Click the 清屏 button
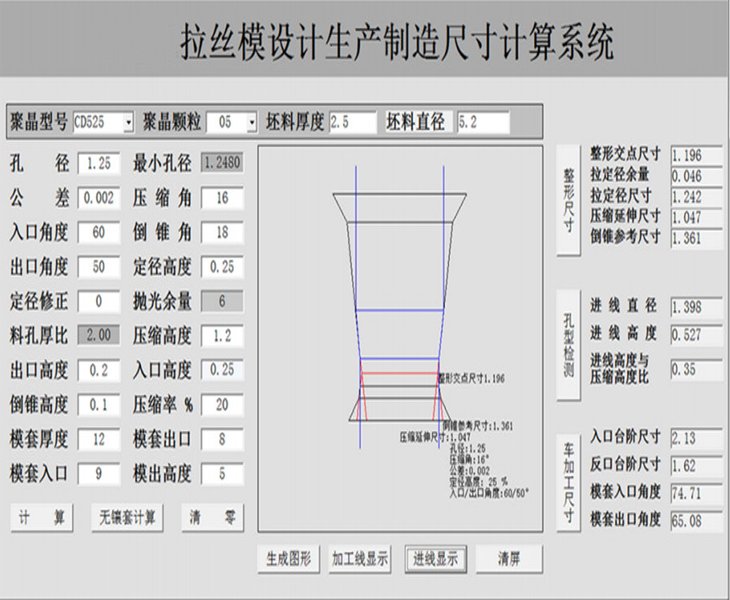Viewport: 730px width, 600px height. [509, 559]
